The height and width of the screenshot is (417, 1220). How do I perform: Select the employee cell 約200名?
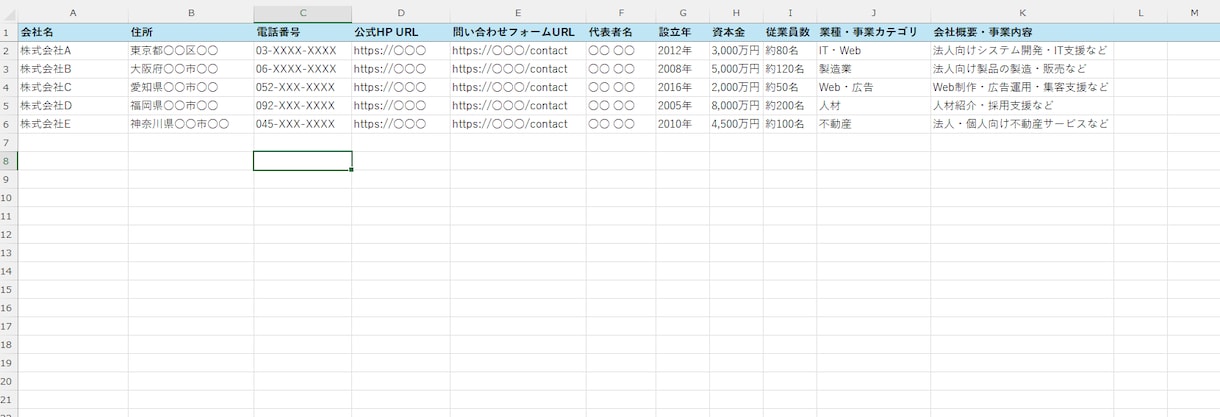(789, 105)
